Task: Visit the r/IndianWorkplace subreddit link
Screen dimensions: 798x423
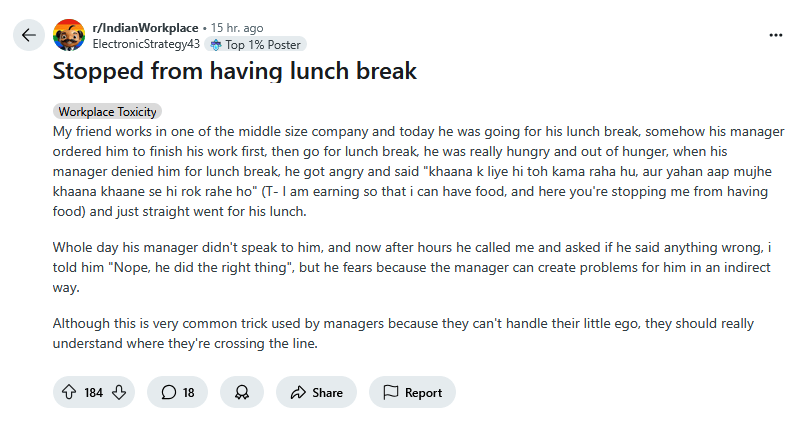Action: [146, 28]
